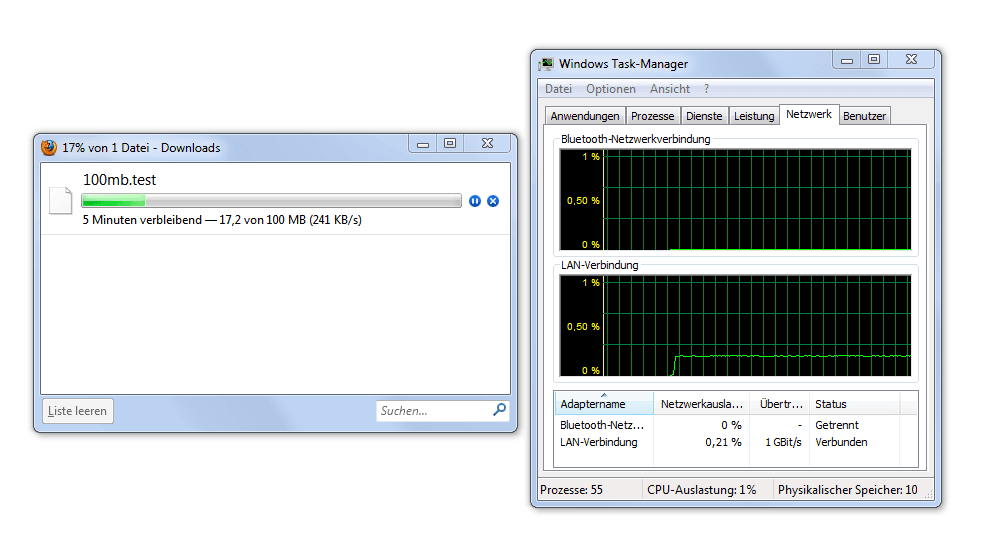Viewport: 992px width, 536px height.
Task: Pause the 100mb.test download
Action: click(x=474, y=201)
